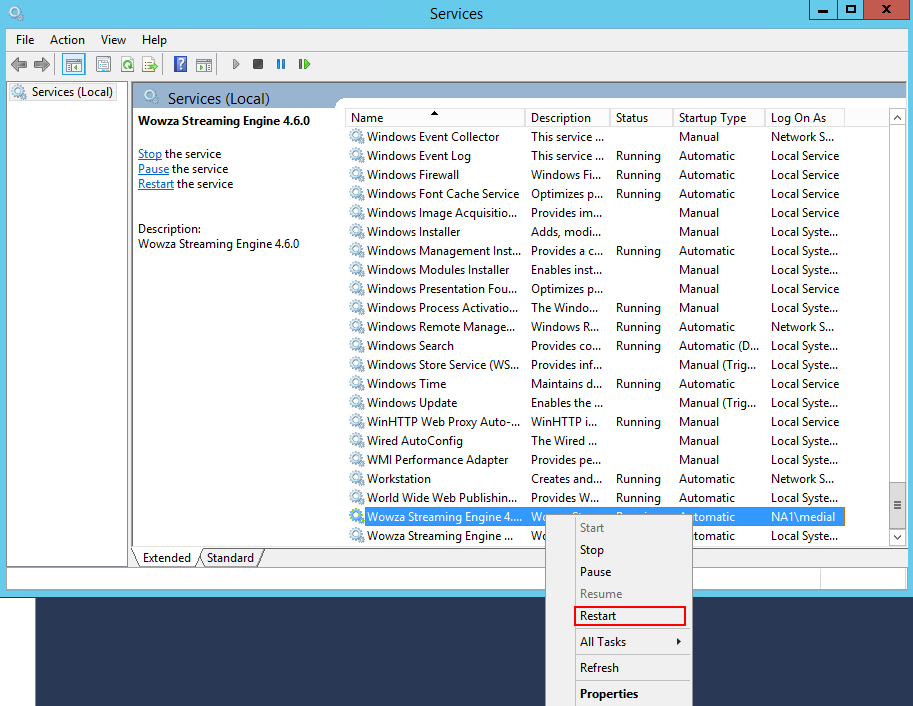Viewport: 913px width, 706px height.
Task: Click the Pause the service link
Action: pyautogui.click(x=154, y=169)
